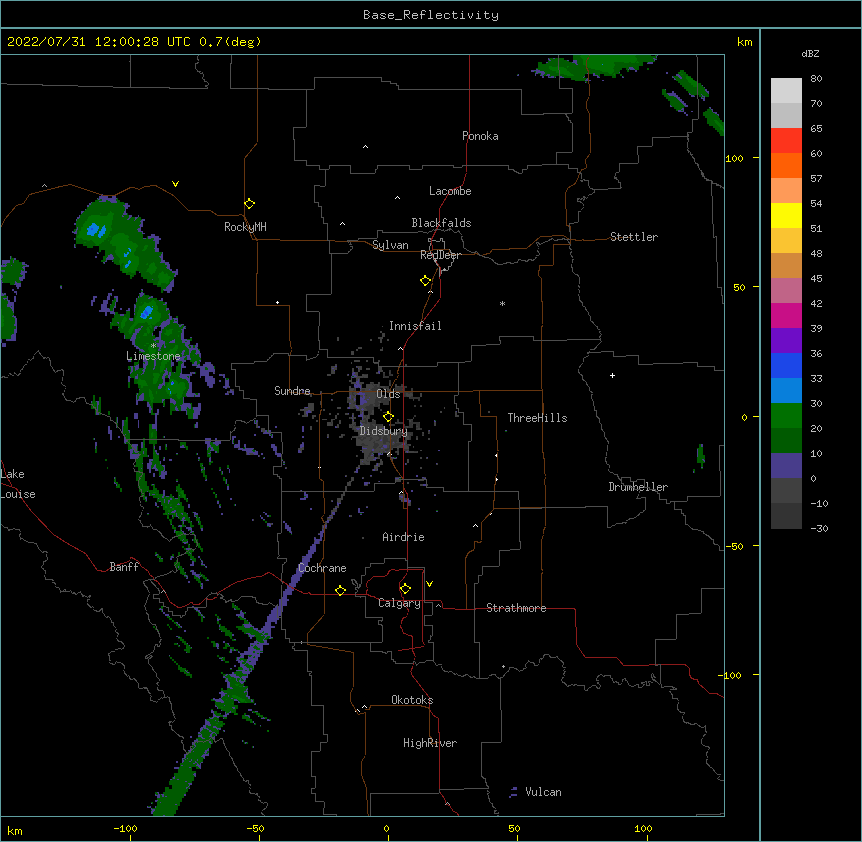Select the ThreeHills label
Viewport: 862px width, 842px height.
pos(537,418)
